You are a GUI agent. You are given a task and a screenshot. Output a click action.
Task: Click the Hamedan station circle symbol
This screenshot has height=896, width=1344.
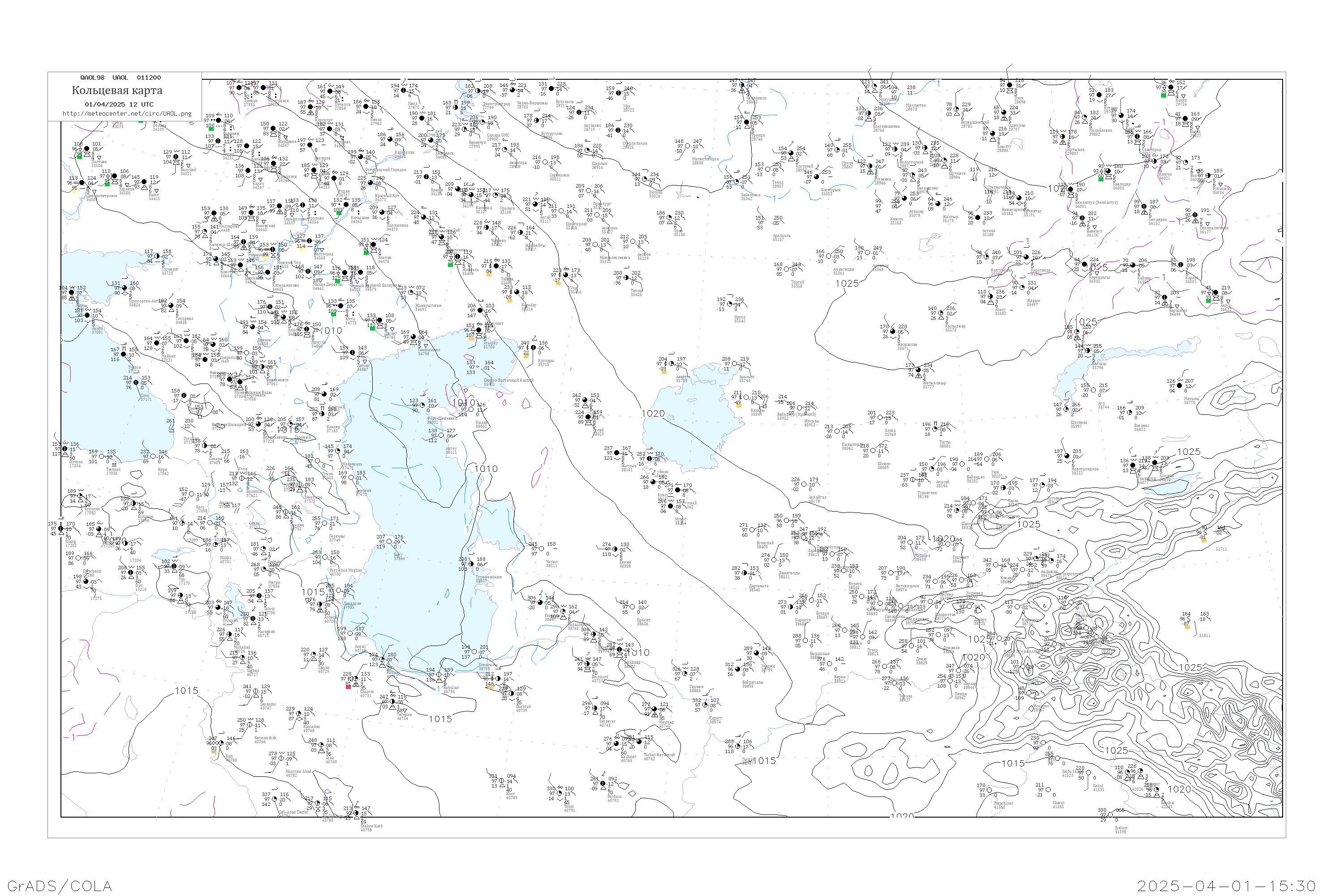(x=299, y=714)
